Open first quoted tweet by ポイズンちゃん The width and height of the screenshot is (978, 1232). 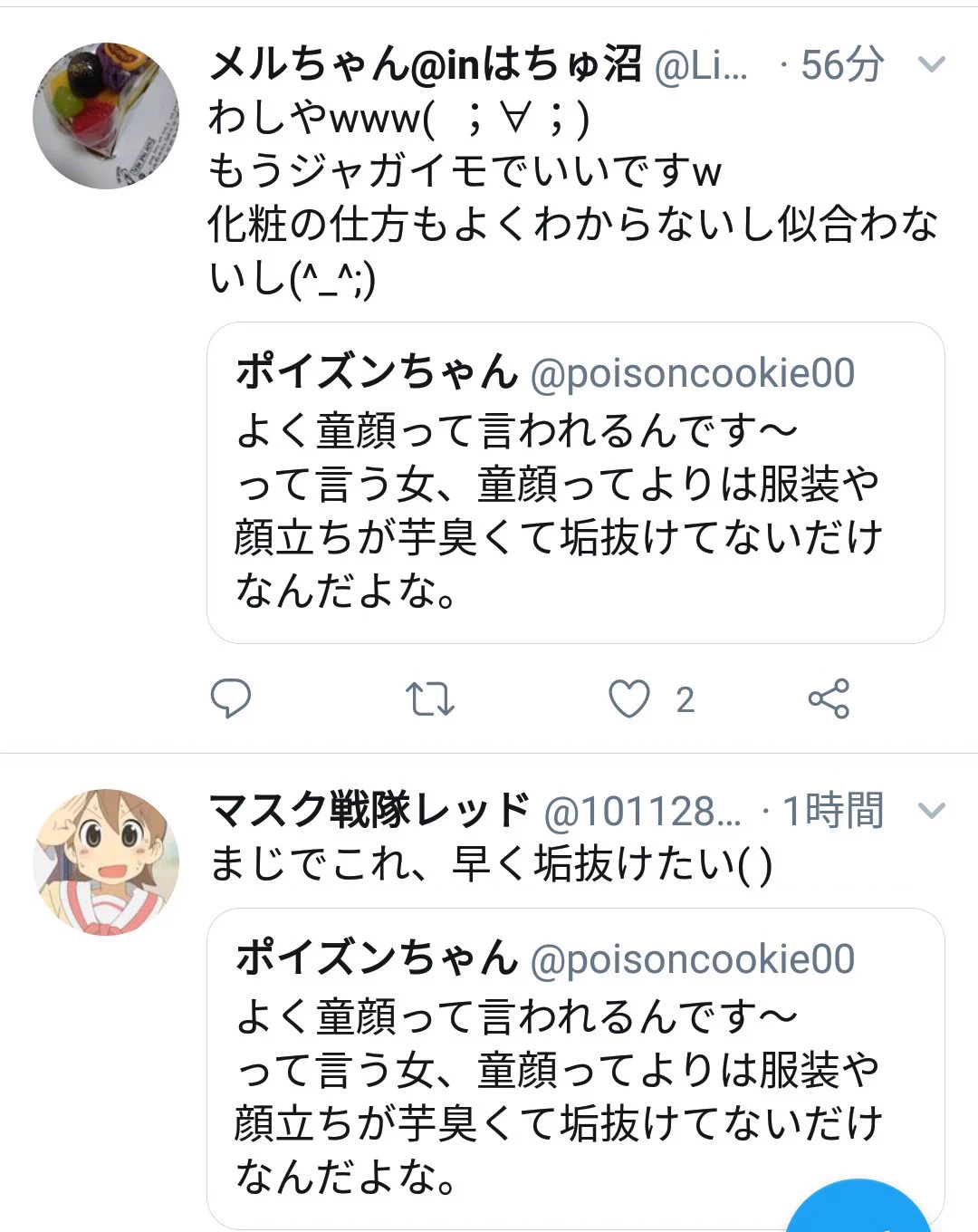pyautogui.click(x=576, y=483)
